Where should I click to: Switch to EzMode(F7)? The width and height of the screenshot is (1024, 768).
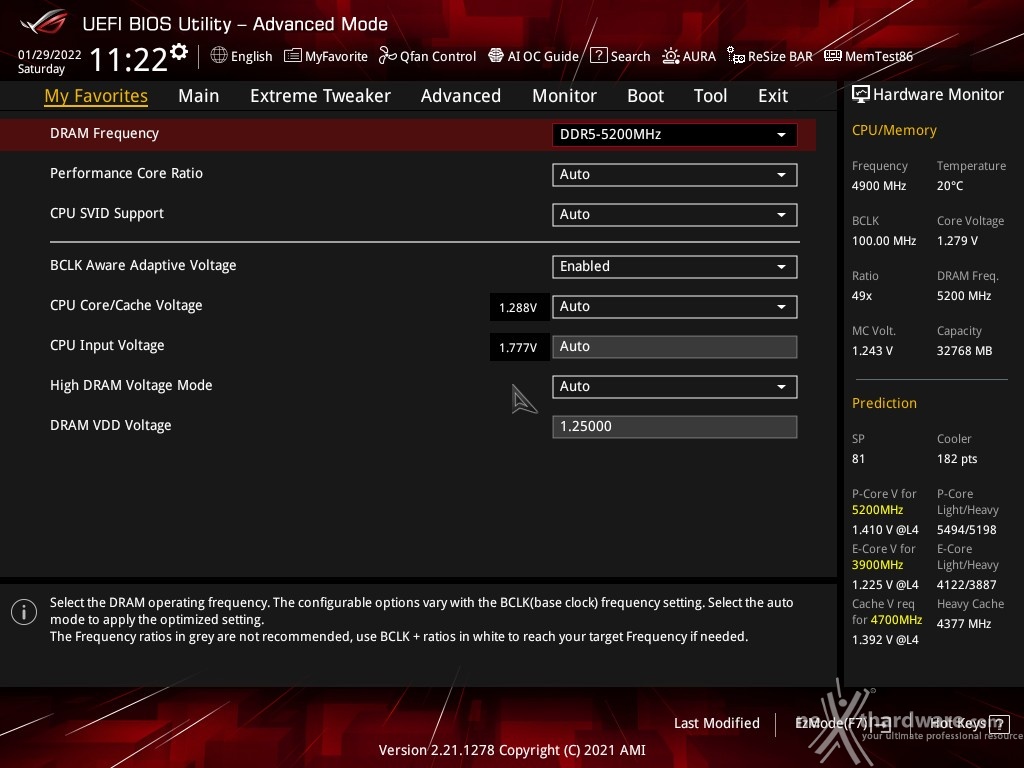[x=842, y=724]
